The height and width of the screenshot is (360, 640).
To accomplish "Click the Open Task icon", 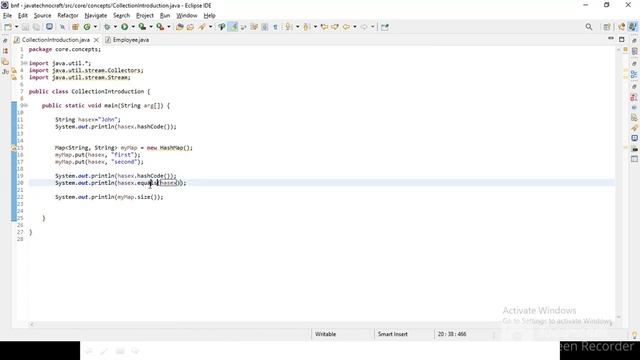I will [x=190, y=27].
